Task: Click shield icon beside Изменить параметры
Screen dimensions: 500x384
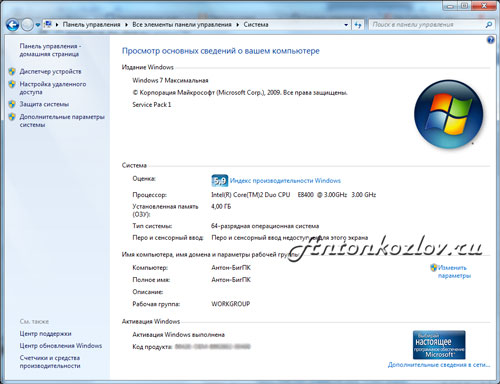Action: (433, 267)
